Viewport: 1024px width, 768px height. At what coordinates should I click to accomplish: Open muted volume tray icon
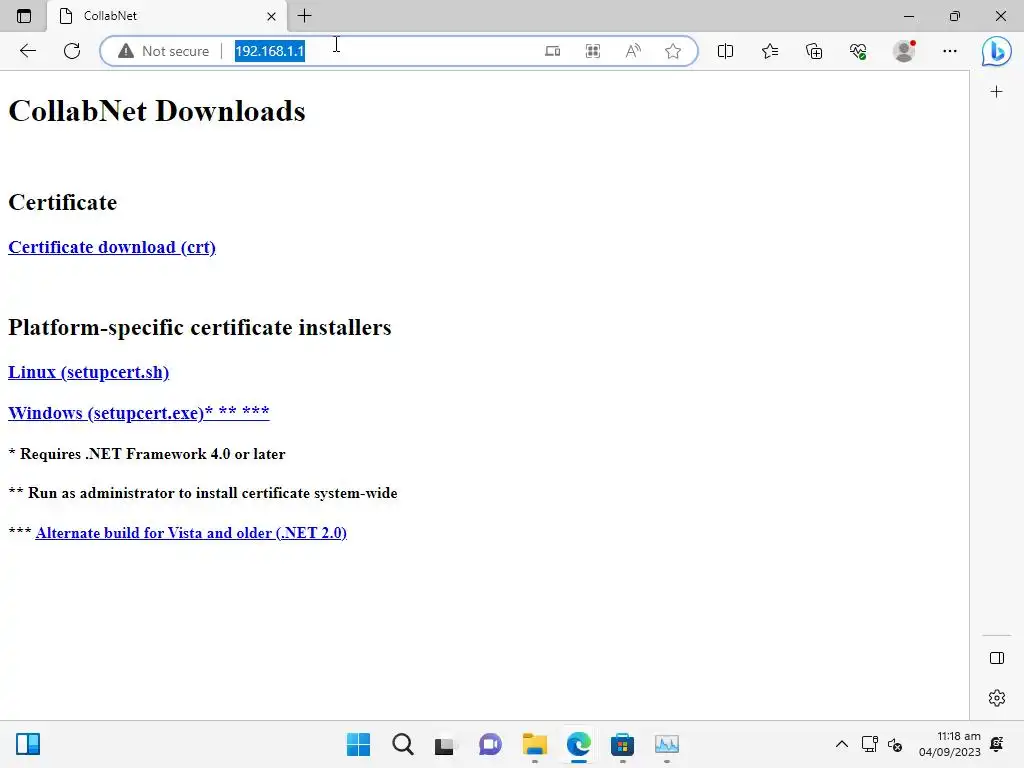[x=895, y=744]
